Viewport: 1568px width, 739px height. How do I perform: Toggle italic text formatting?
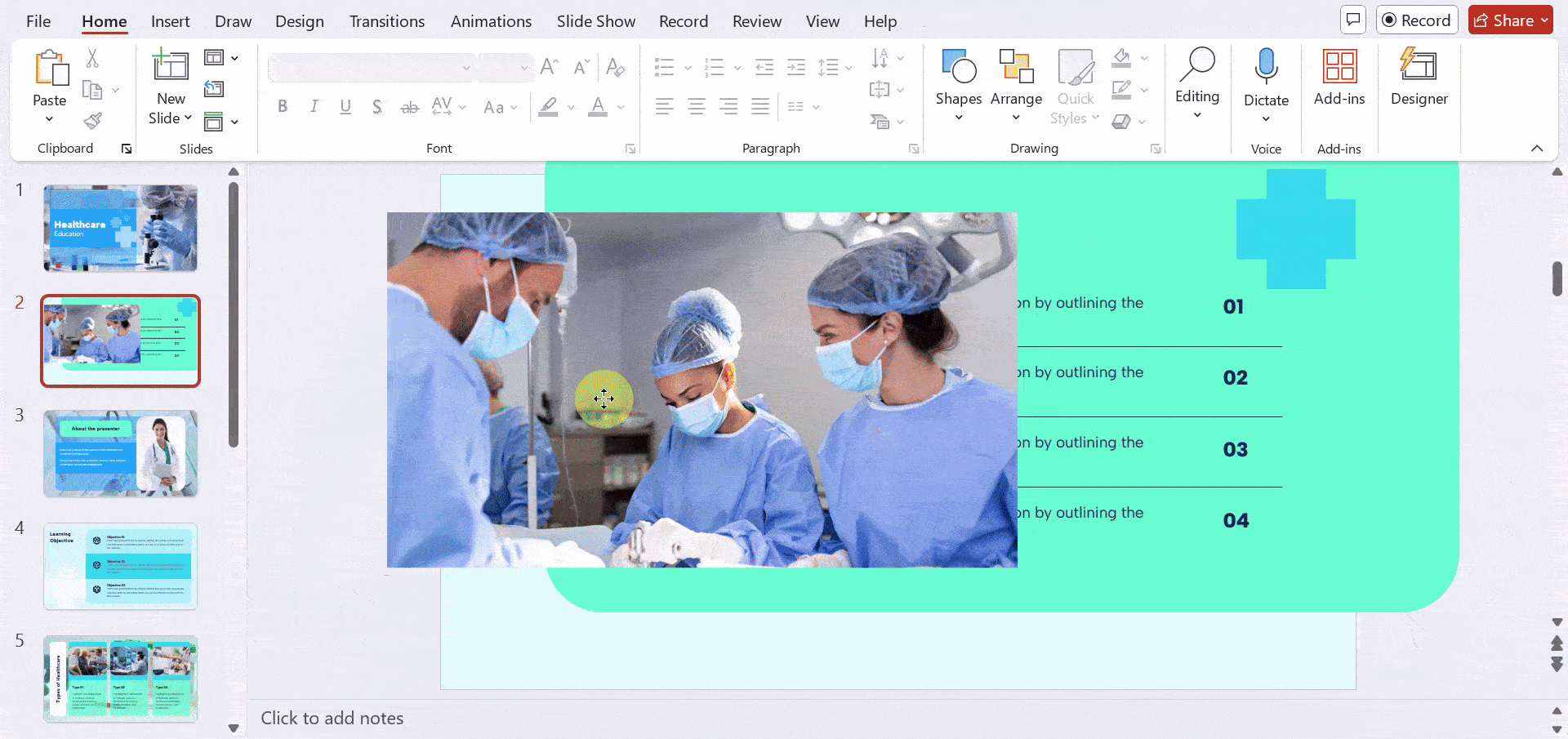coord(314,106)
